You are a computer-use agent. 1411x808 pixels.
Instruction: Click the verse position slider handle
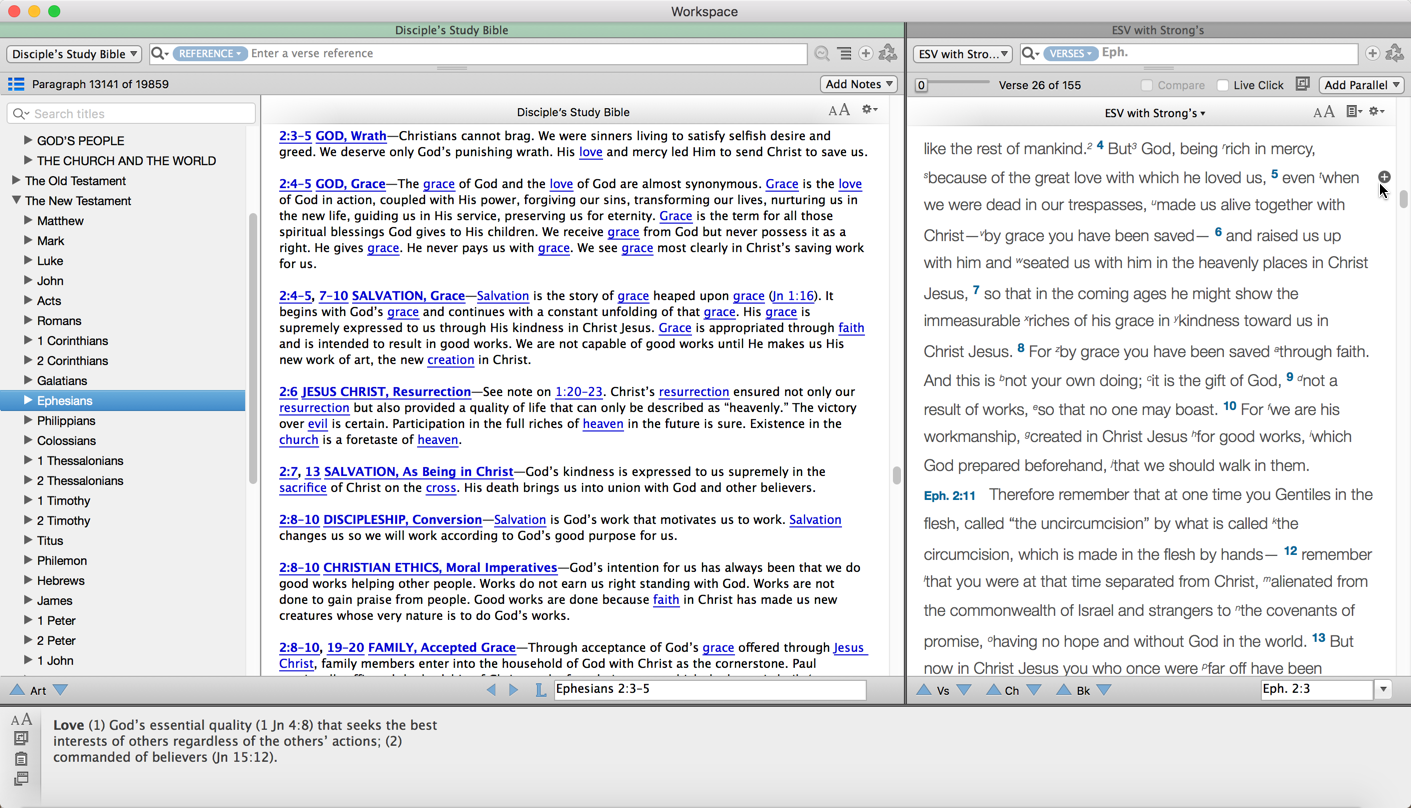(922, 85)
